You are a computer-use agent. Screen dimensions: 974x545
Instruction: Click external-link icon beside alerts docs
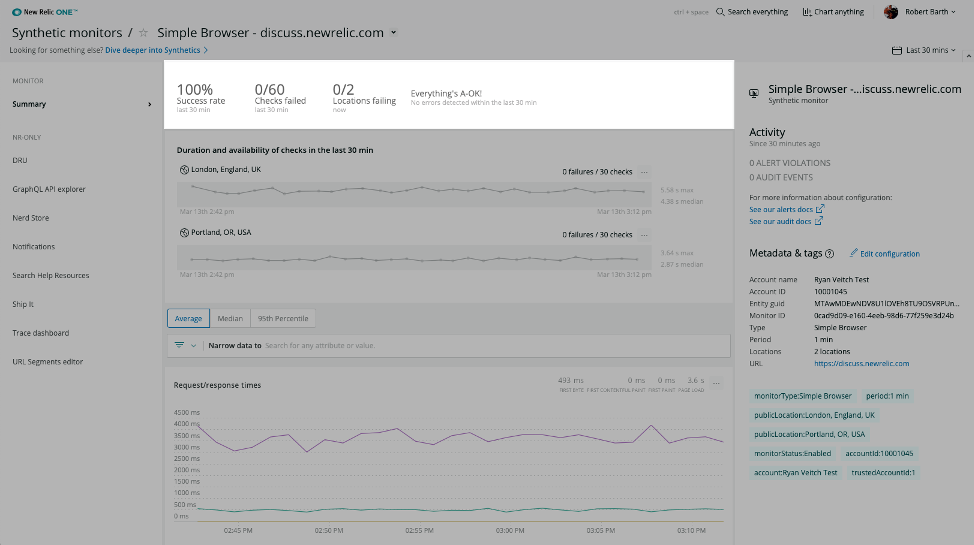pos(820,209)
